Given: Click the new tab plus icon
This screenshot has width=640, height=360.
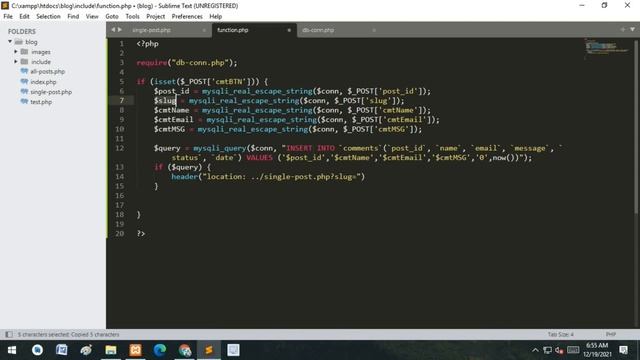Looking at the screenshot, I should point(622,29).
